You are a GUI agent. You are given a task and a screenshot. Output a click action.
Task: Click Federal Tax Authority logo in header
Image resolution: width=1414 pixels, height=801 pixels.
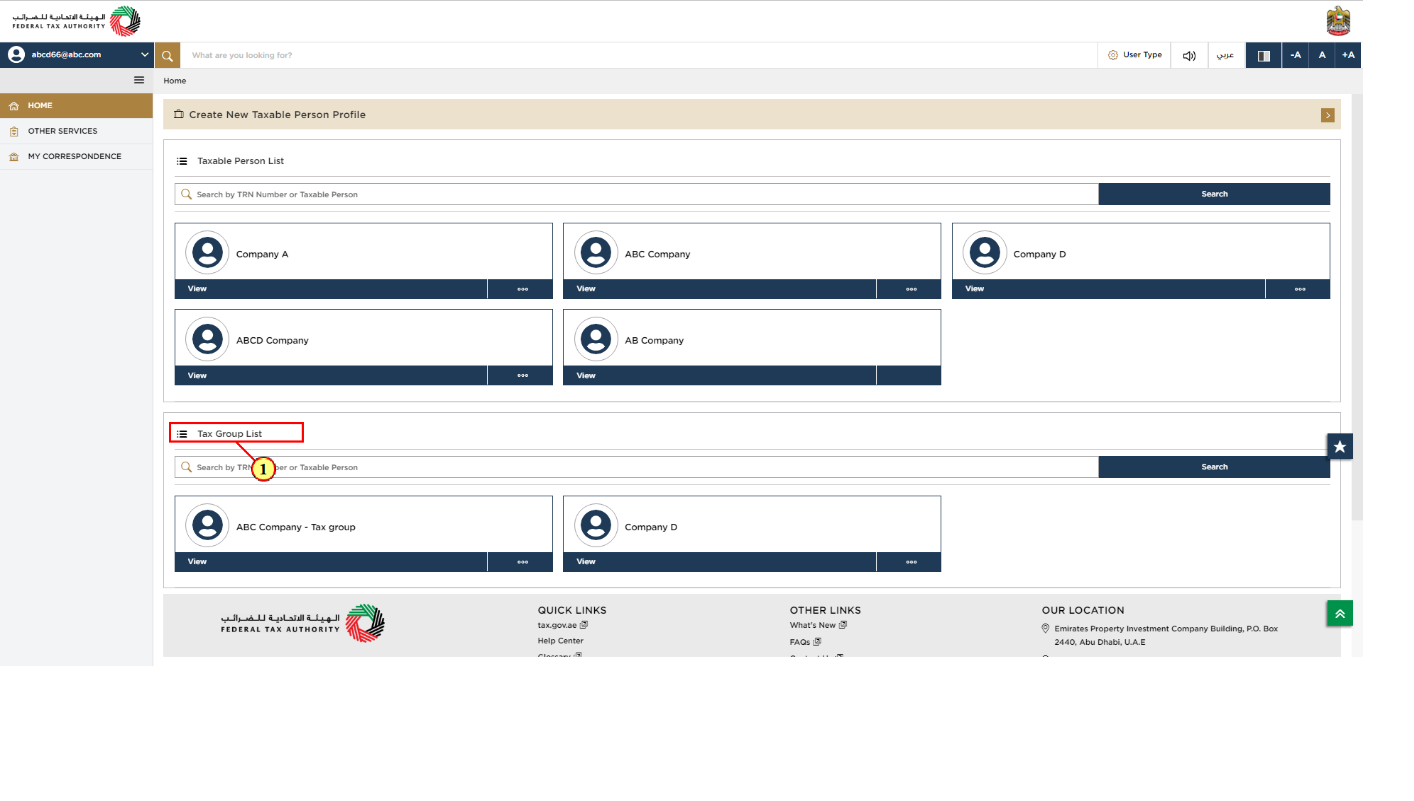[x=76, y=21]
